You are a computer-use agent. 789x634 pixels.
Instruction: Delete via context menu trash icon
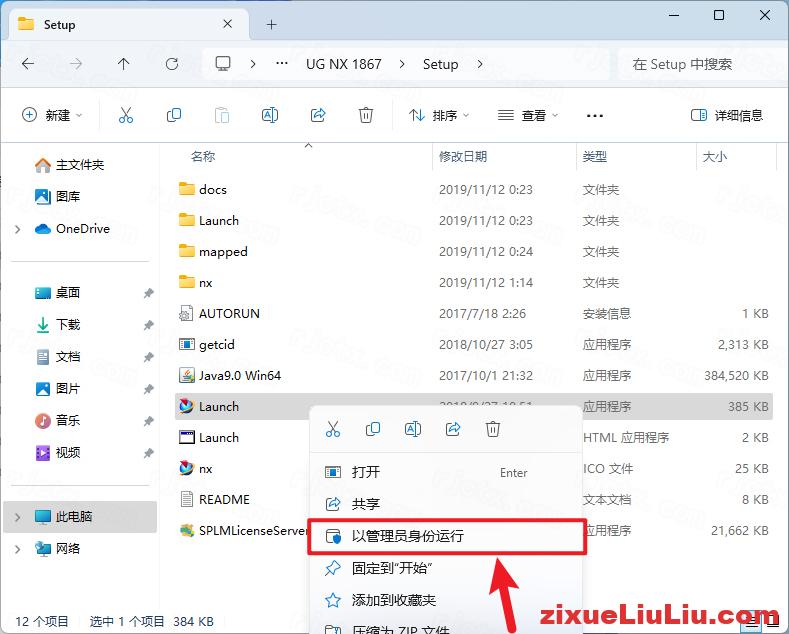(x=493, y=429)
